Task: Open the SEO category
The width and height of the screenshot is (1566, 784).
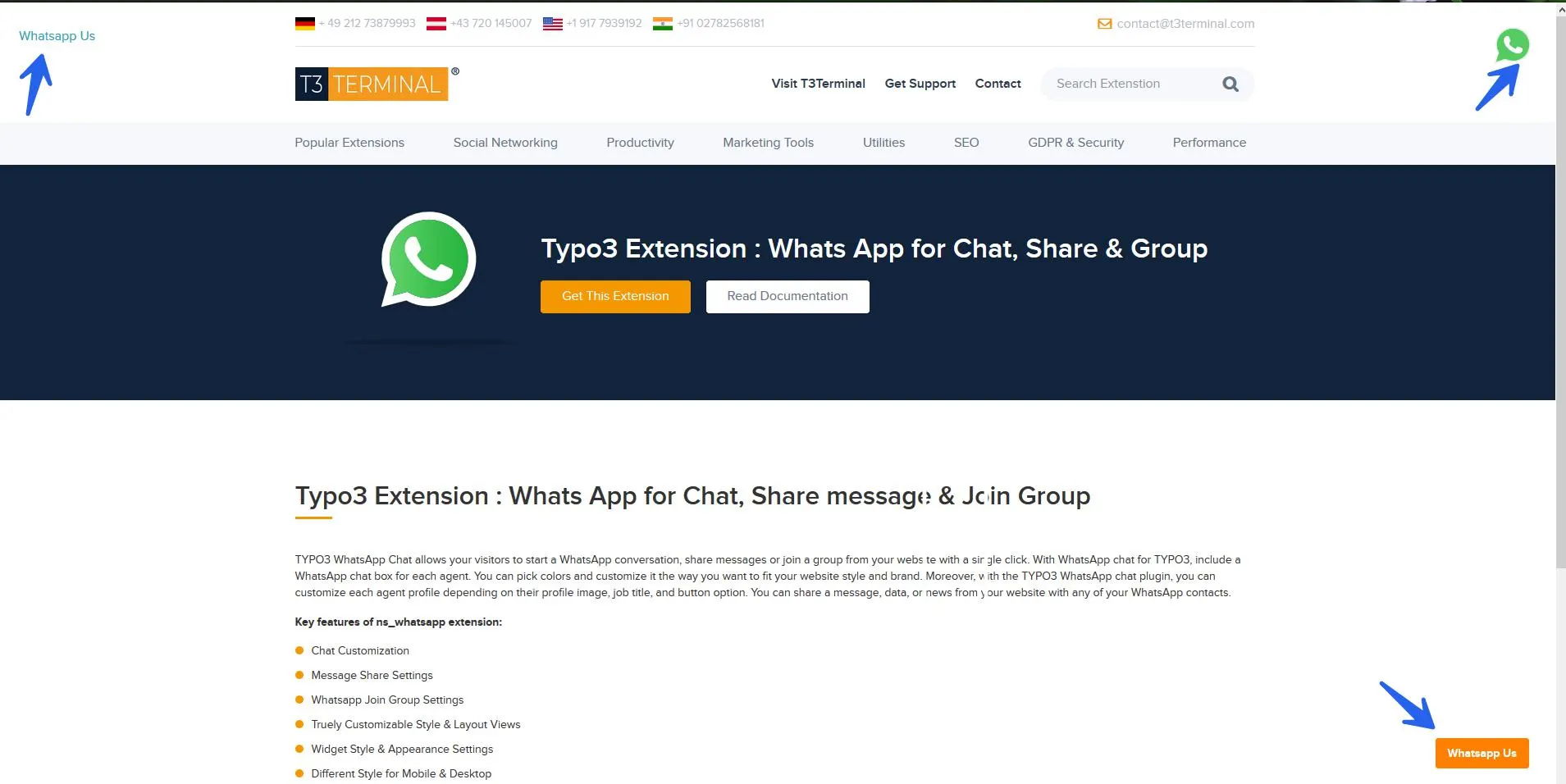Action: (966, 143)
